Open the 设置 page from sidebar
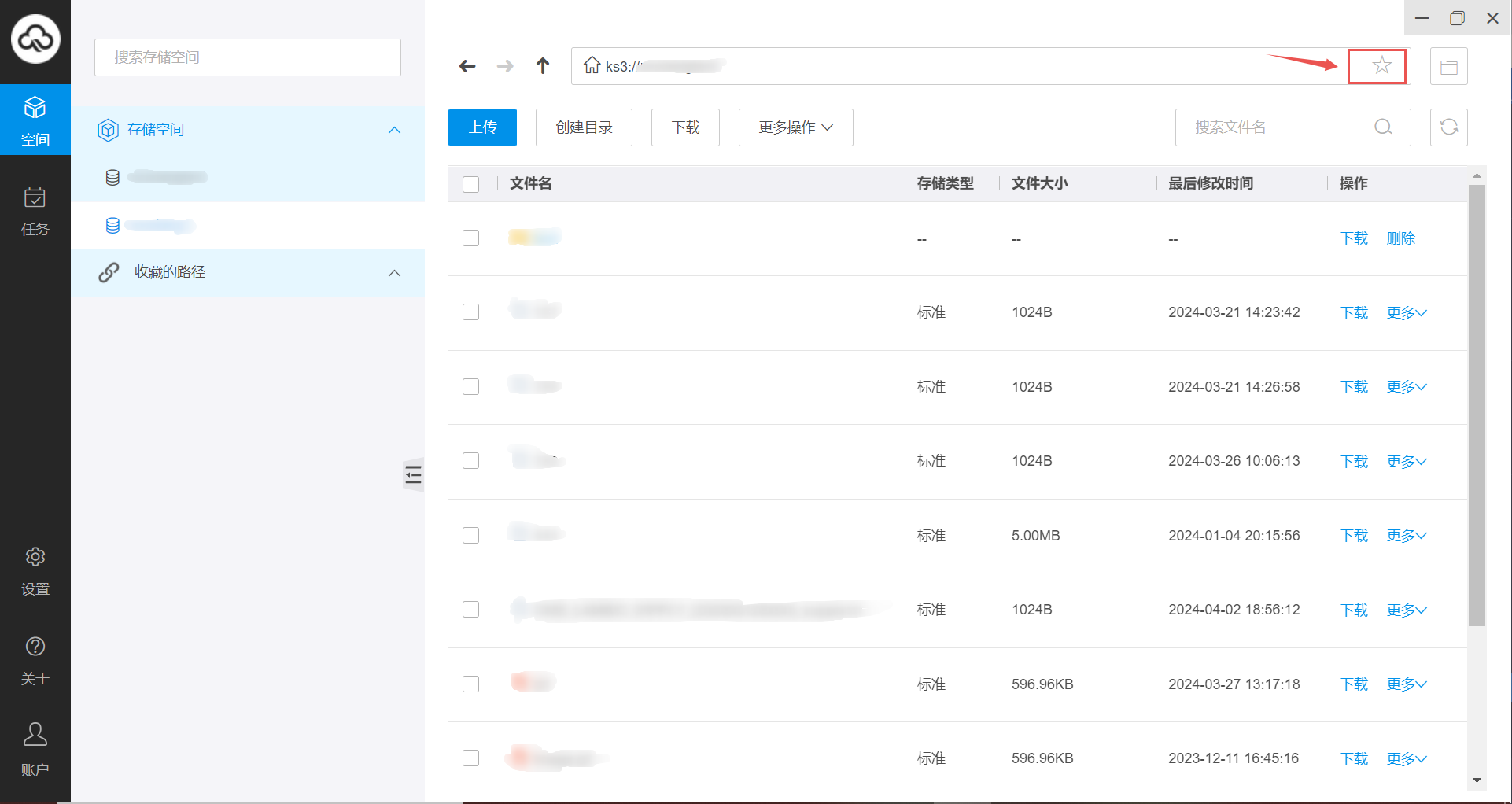Image resolution: width=1512 pixels, height=804 pixels. pyautogui.click(x=35, y=571)
